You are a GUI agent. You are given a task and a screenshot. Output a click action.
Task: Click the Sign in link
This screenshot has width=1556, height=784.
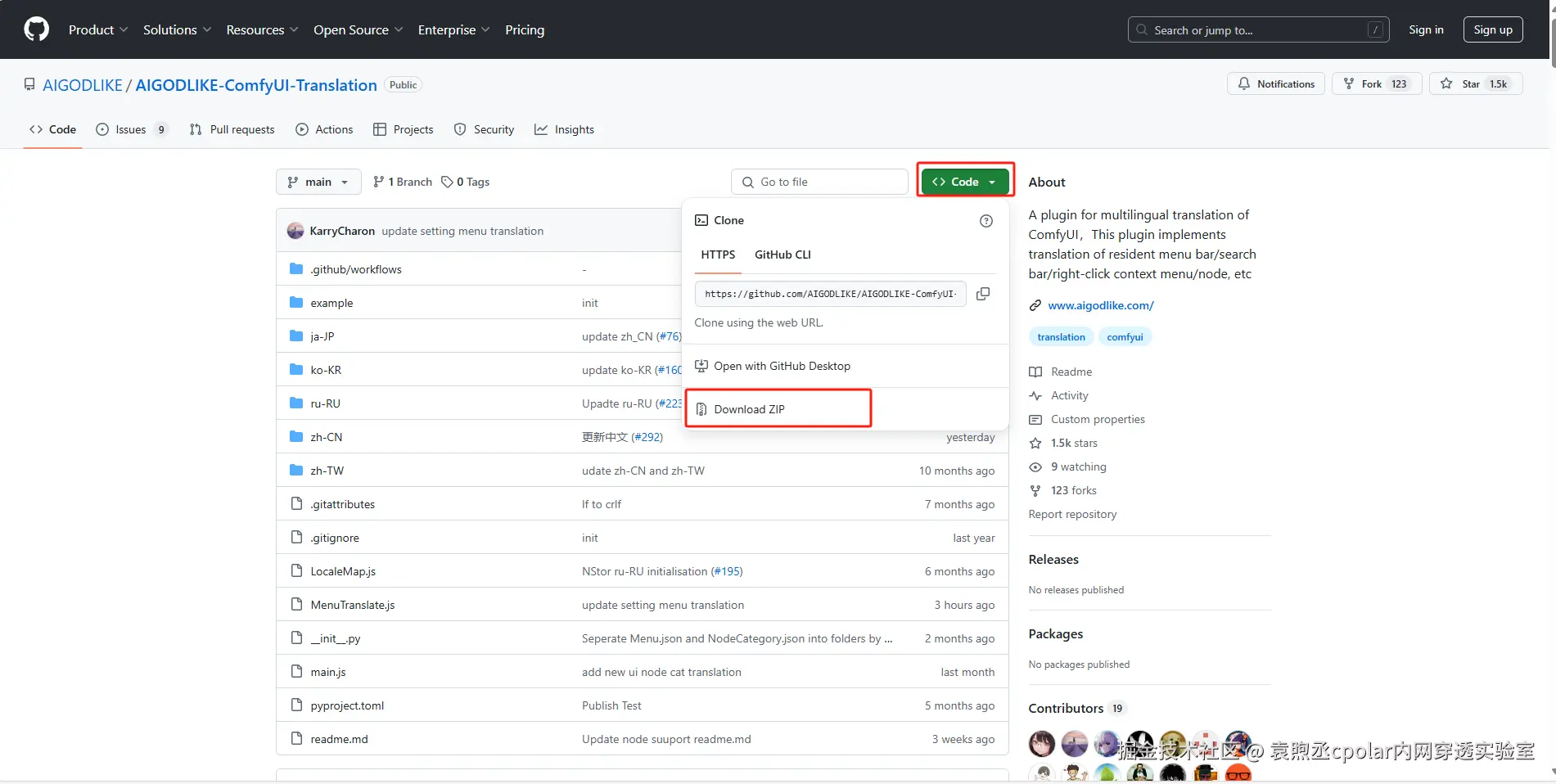tap(1426, 29)
